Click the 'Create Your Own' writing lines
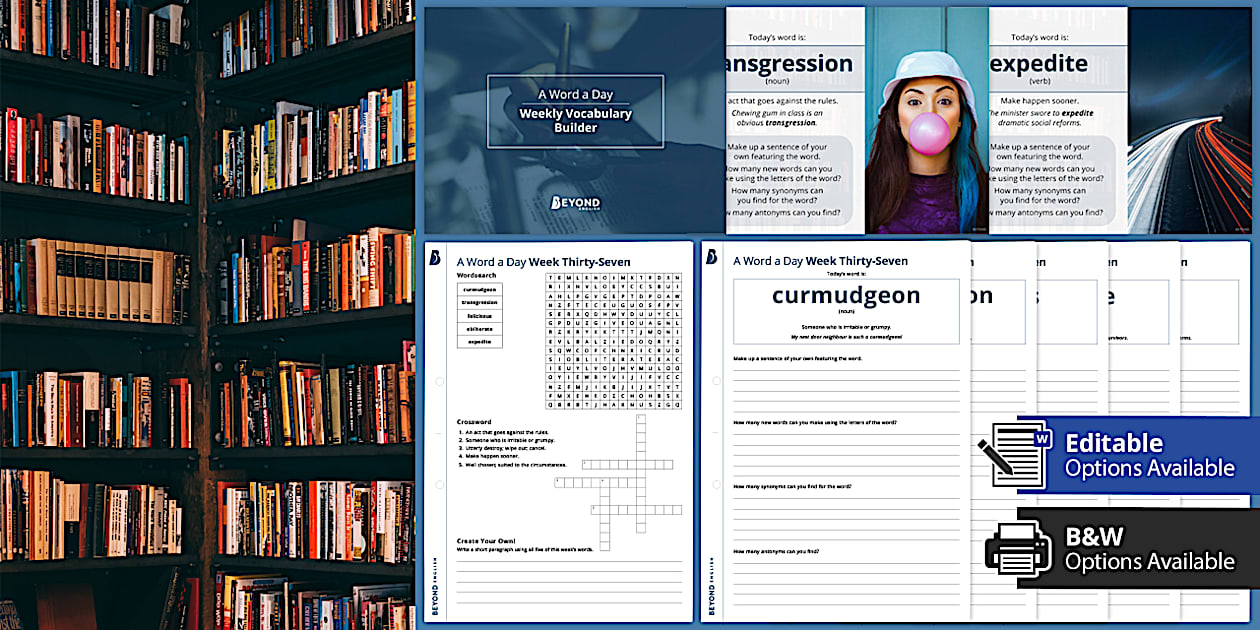 [x=570, y=578]
